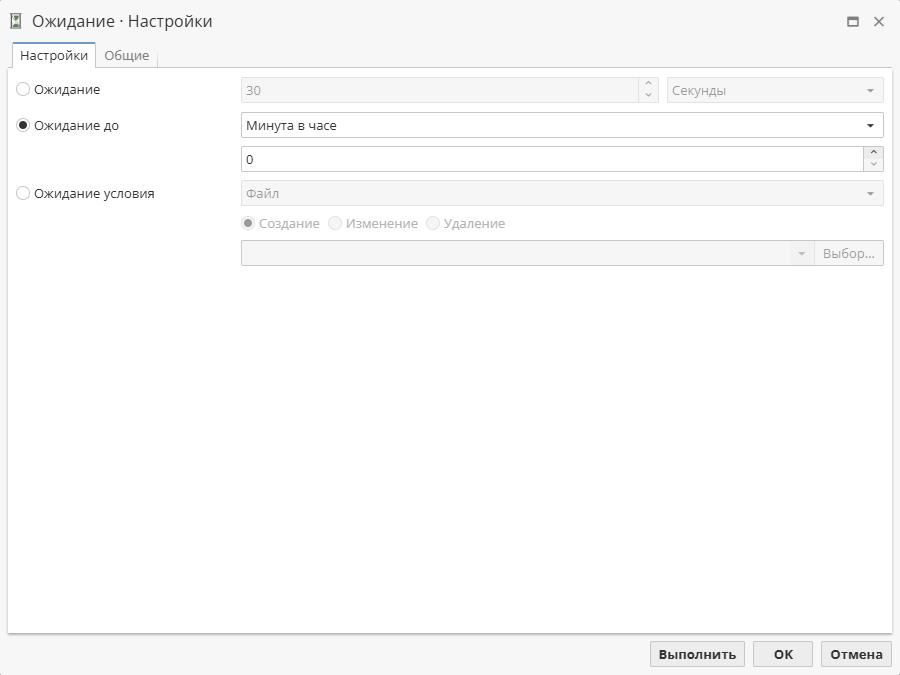This screenshot has height=675, width=900.
Task: Choose the Ожидание условия radio button
Action: (23, 194)
